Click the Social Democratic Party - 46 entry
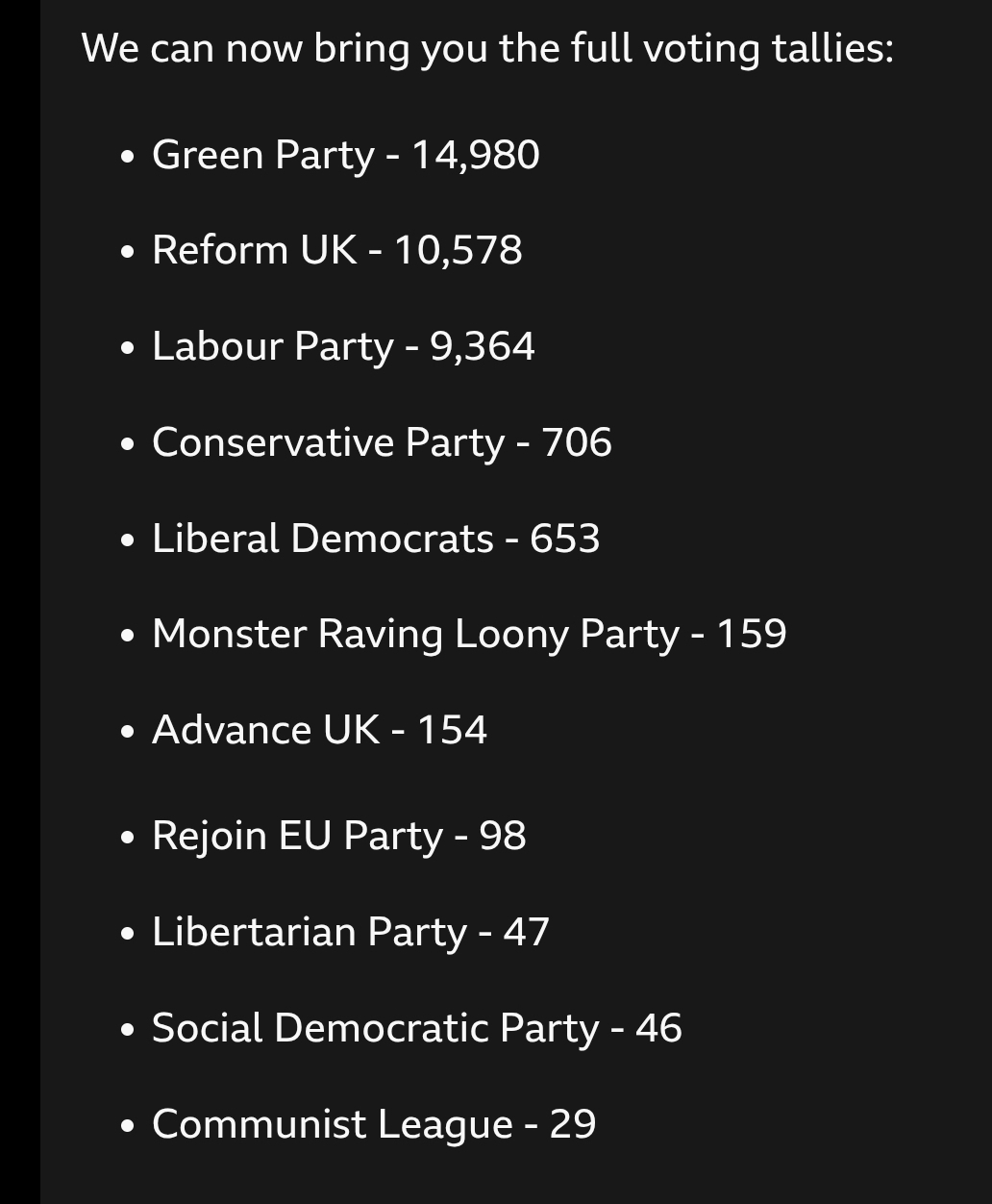The height and width of the screenshot is (1204, 992). tap(417, 1028)
